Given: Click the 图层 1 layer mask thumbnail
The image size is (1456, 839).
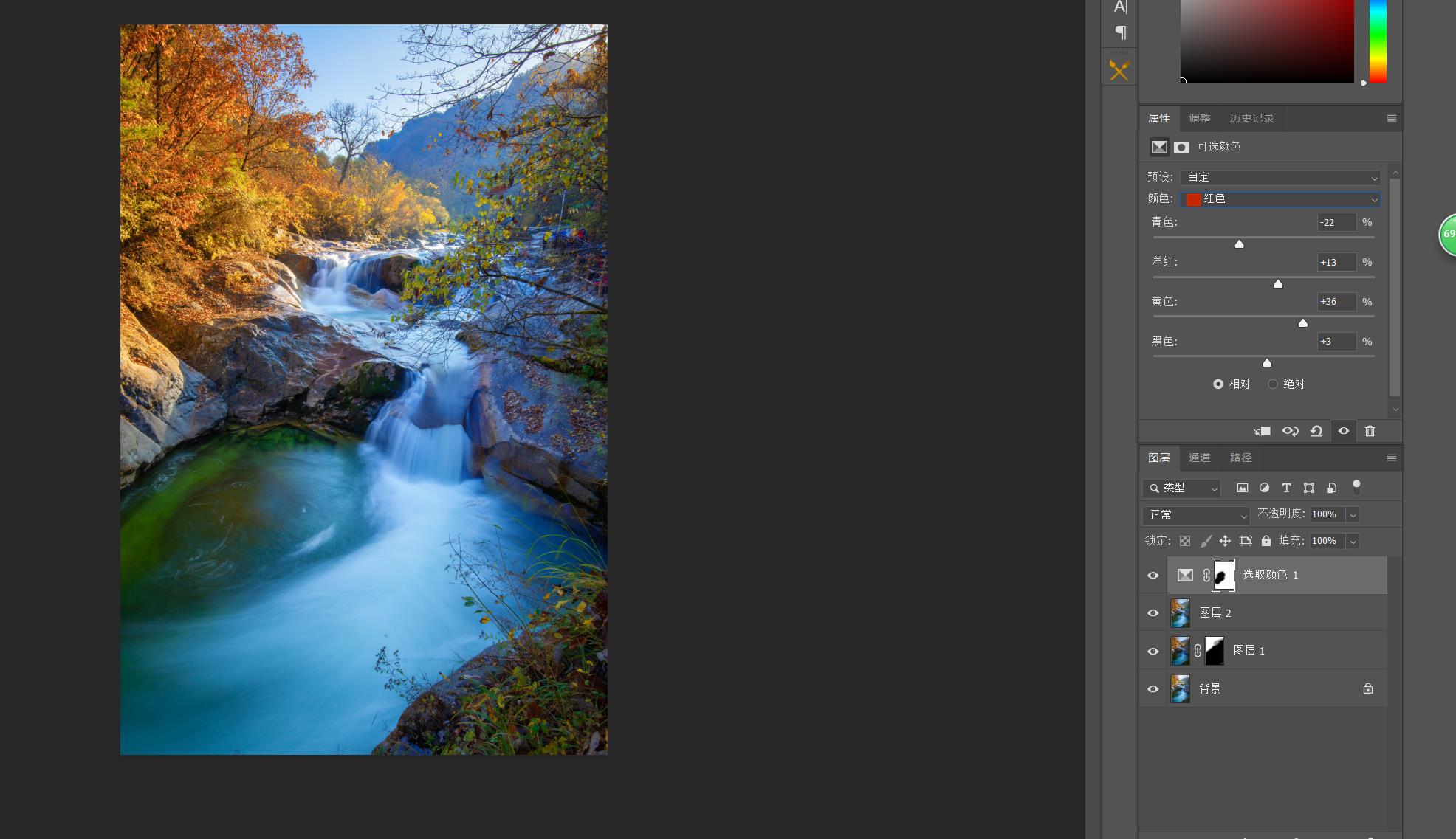Looking at the screenshot, I should [1215, 651].
